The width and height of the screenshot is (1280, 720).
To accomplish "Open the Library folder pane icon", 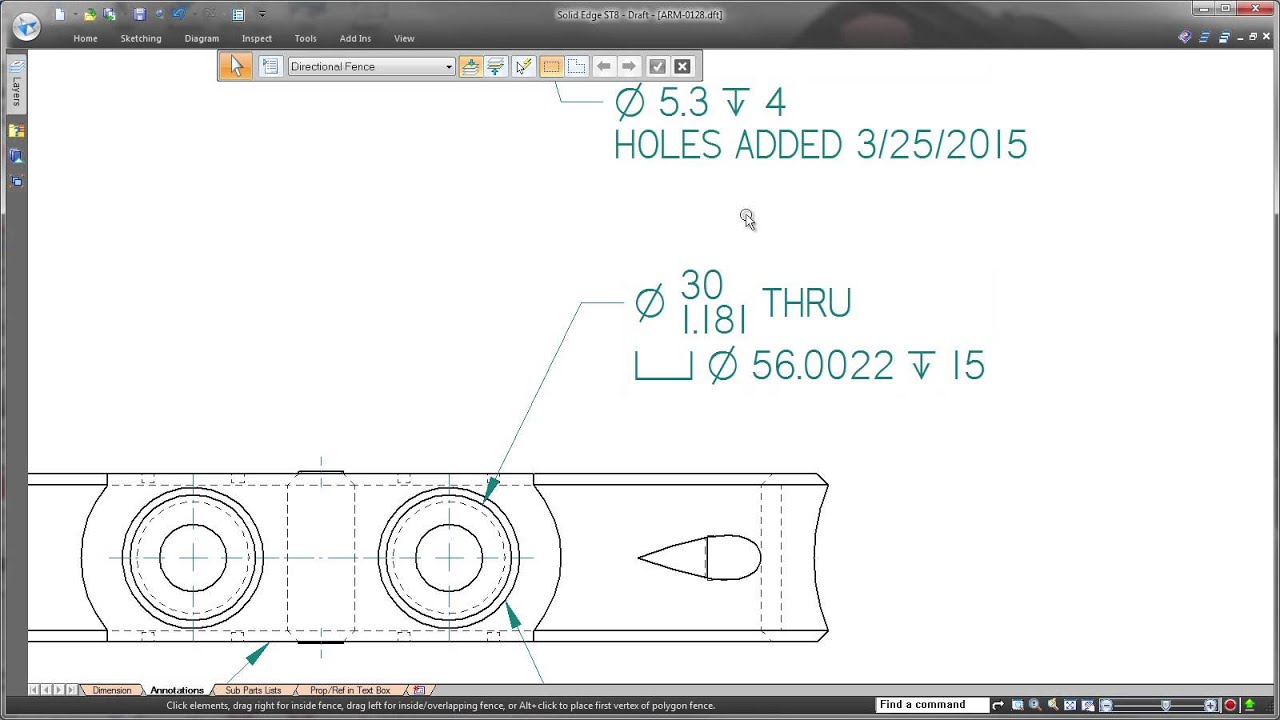I will pyautogui.click(x=16, y=131).
